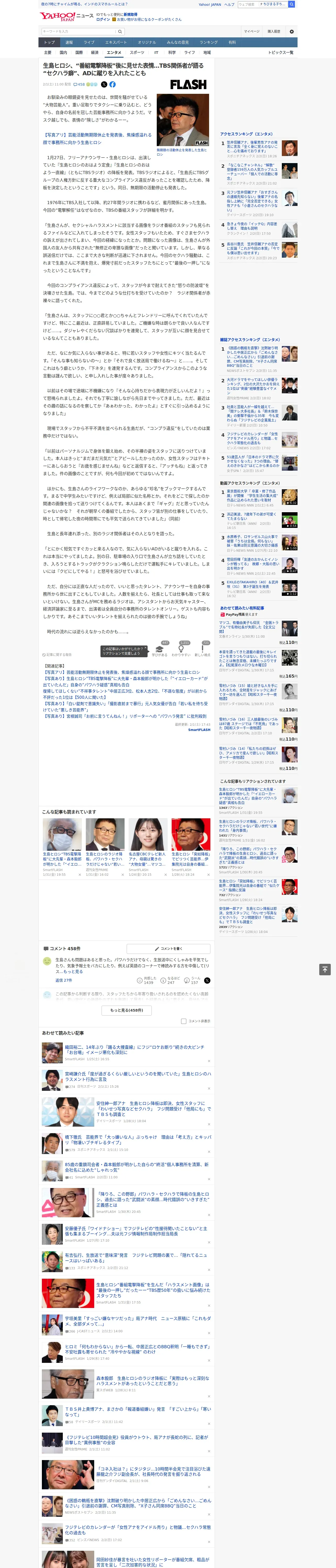336x1568 pixels.
Task: Dismiss first recommended card with its x
Action: click(x=80, y=875)
